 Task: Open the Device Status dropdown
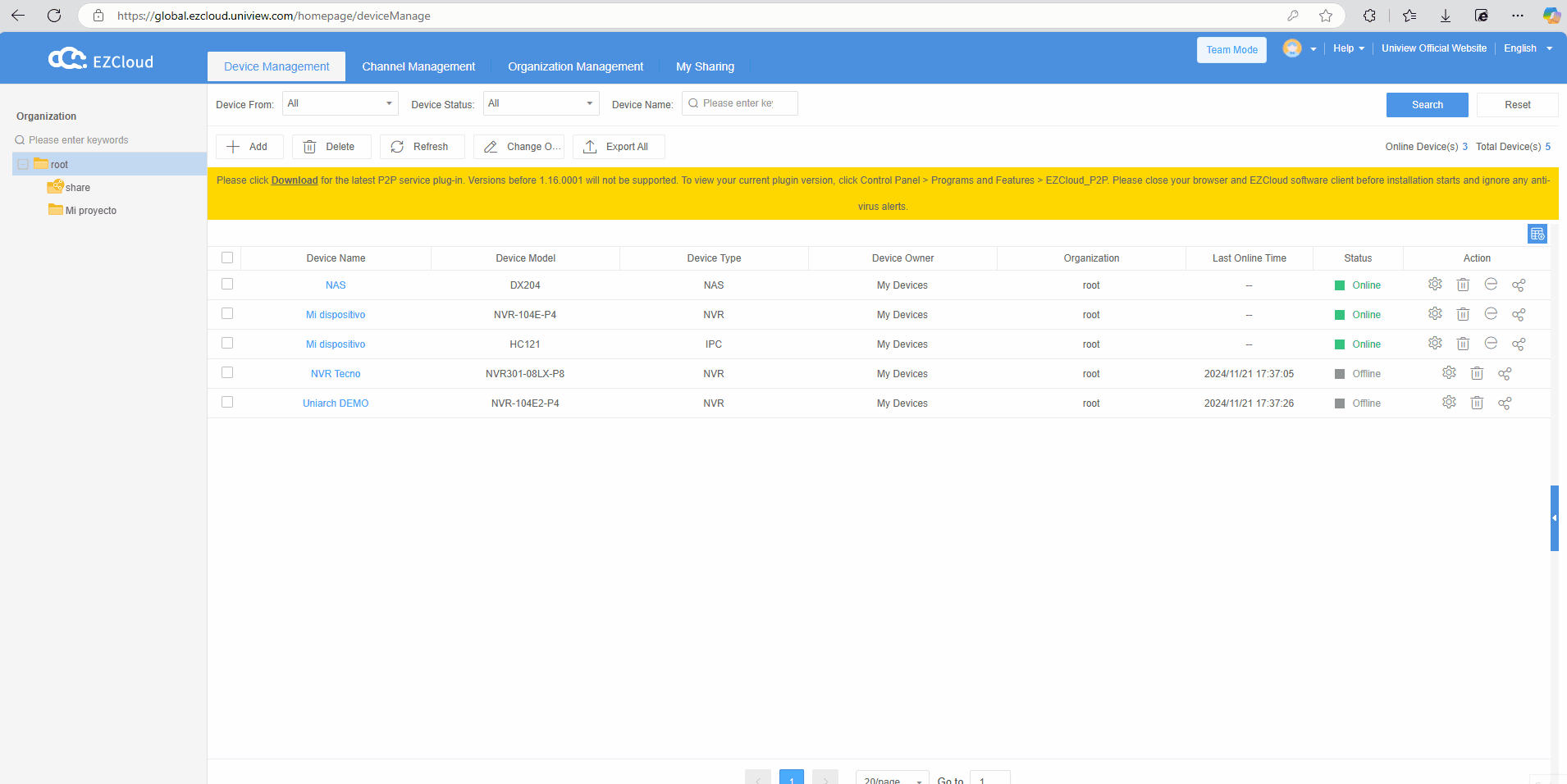tap(540, 103)
